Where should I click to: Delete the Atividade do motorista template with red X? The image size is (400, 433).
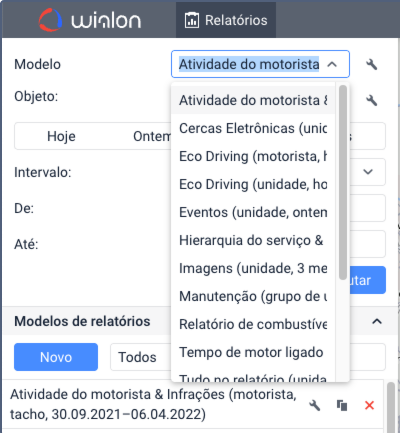(x=369, y=405)
